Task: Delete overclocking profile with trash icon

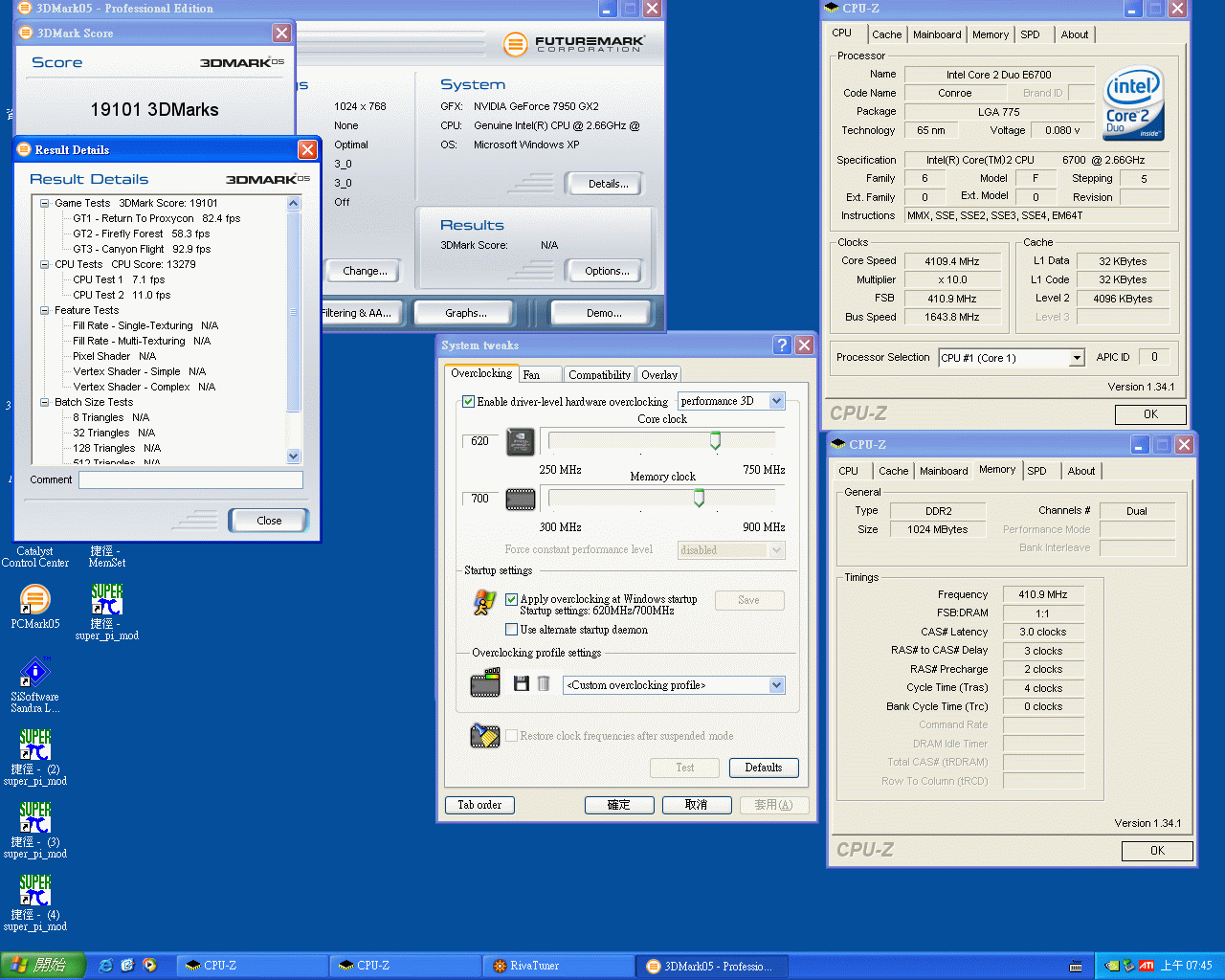Action: (544, 683)
